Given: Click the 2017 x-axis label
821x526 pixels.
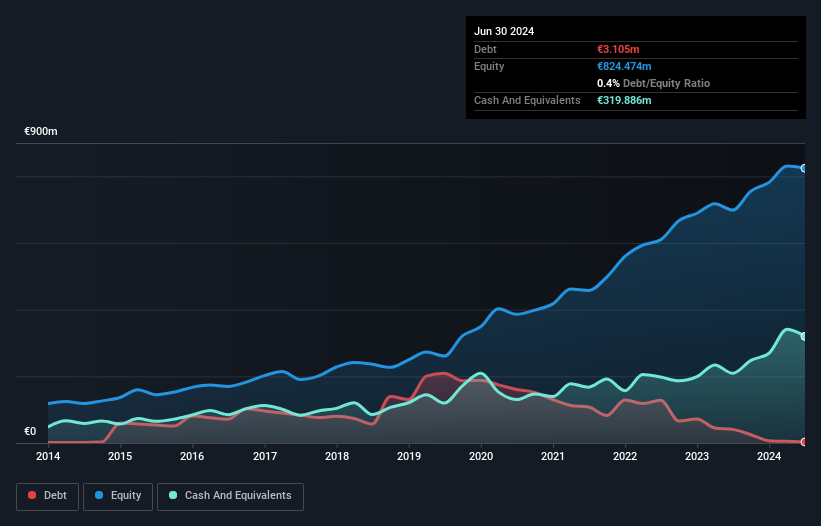Looking at the screenshot, I should pyautogui.click(x=265, y=456).
